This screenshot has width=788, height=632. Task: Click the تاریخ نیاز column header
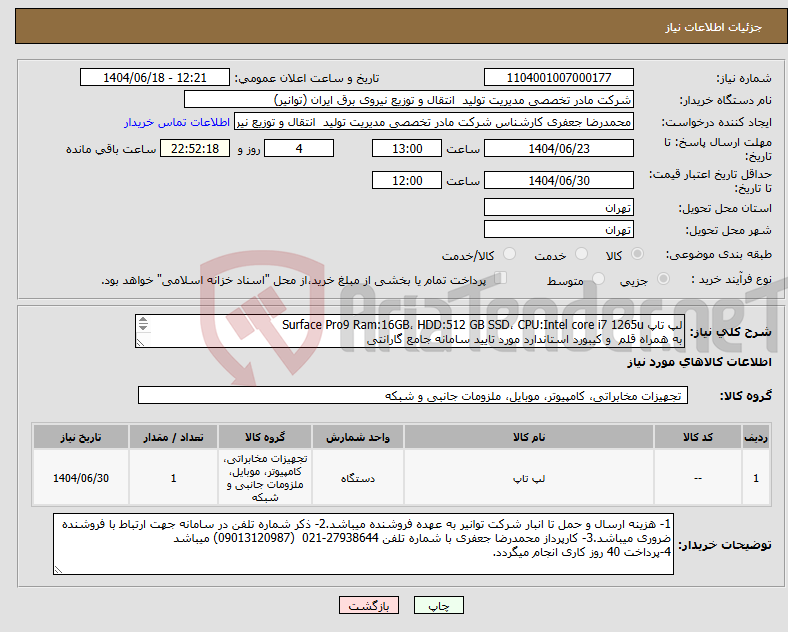[x=81, y=437]
